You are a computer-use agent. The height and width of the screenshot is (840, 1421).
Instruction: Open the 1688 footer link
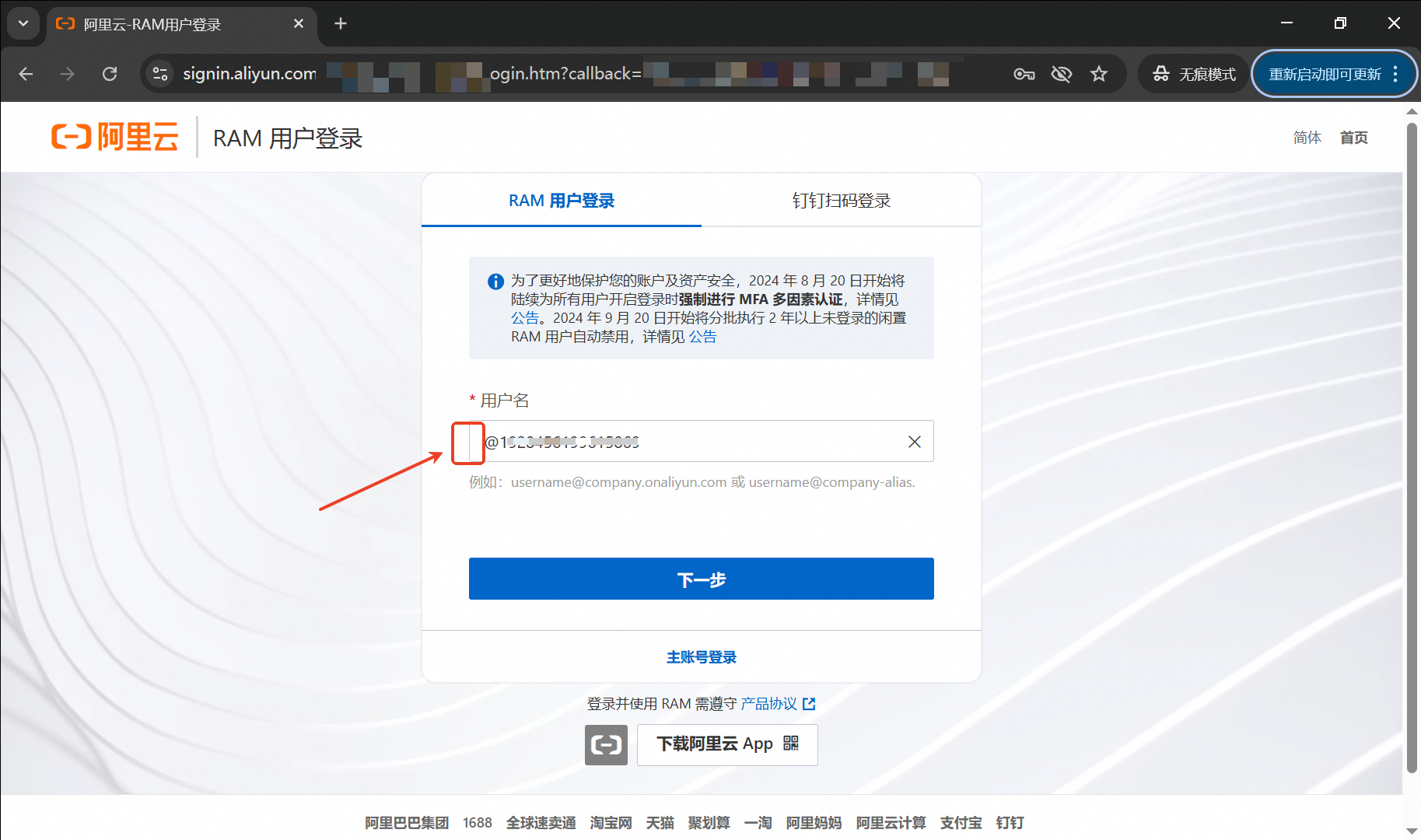pyautogui.click(x=478, y=823)
